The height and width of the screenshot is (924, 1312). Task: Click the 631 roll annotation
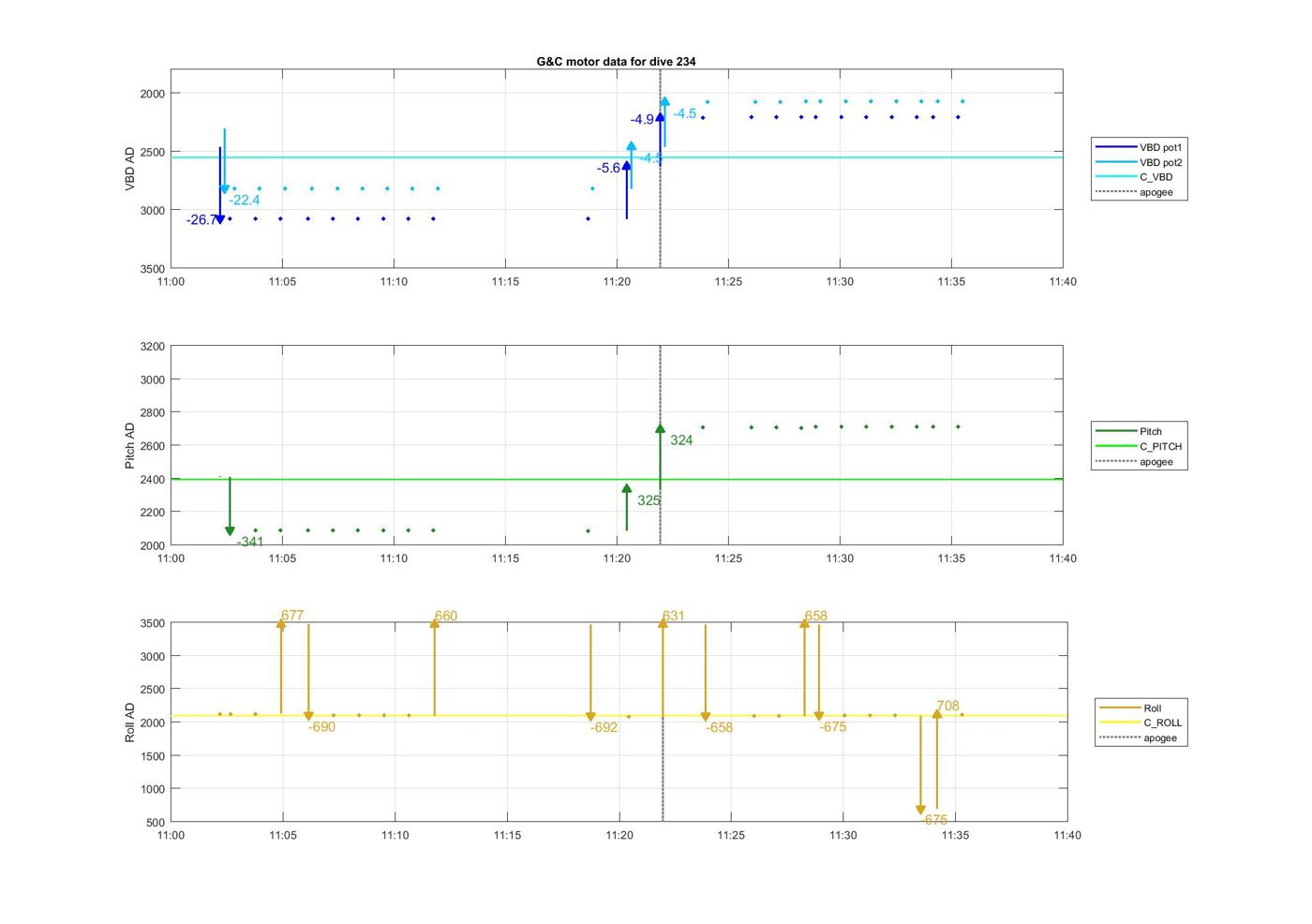(673, 616)
